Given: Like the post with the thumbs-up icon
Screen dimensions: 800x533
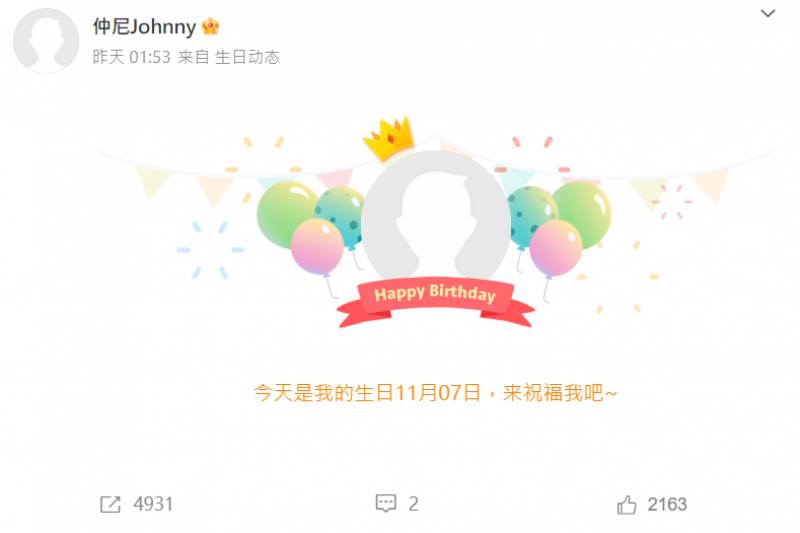Looking at the screenshot, I should coord(627,504).
